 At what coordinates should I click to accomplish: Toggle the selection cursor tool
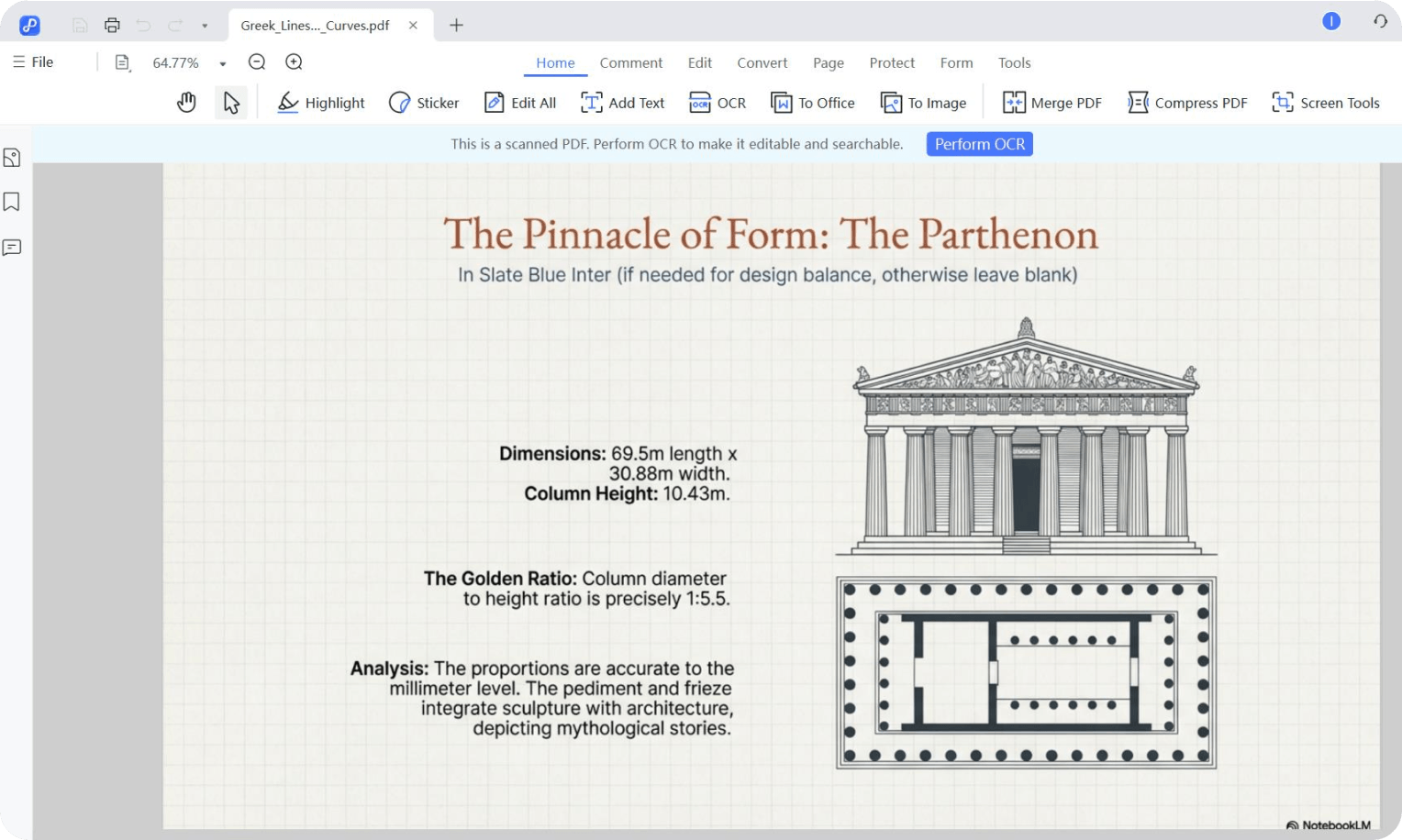point(231,102)
